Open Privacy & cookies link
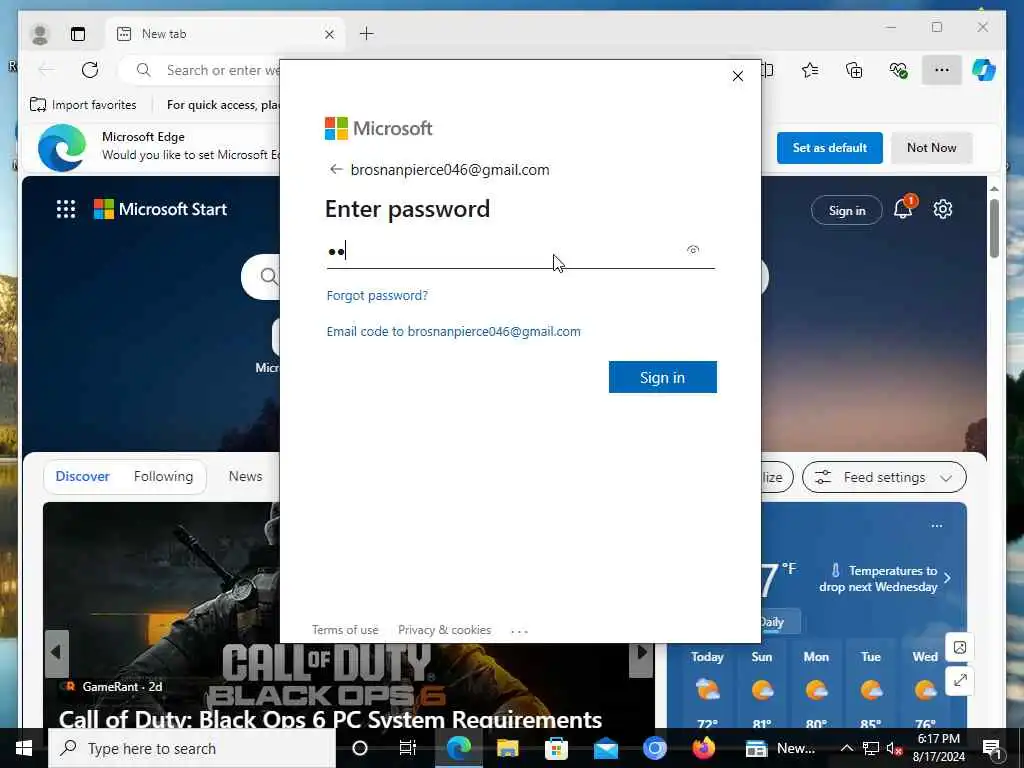The height and width of the screenshot is (768, 1024). pyautogui.click(x=444, y=630)
